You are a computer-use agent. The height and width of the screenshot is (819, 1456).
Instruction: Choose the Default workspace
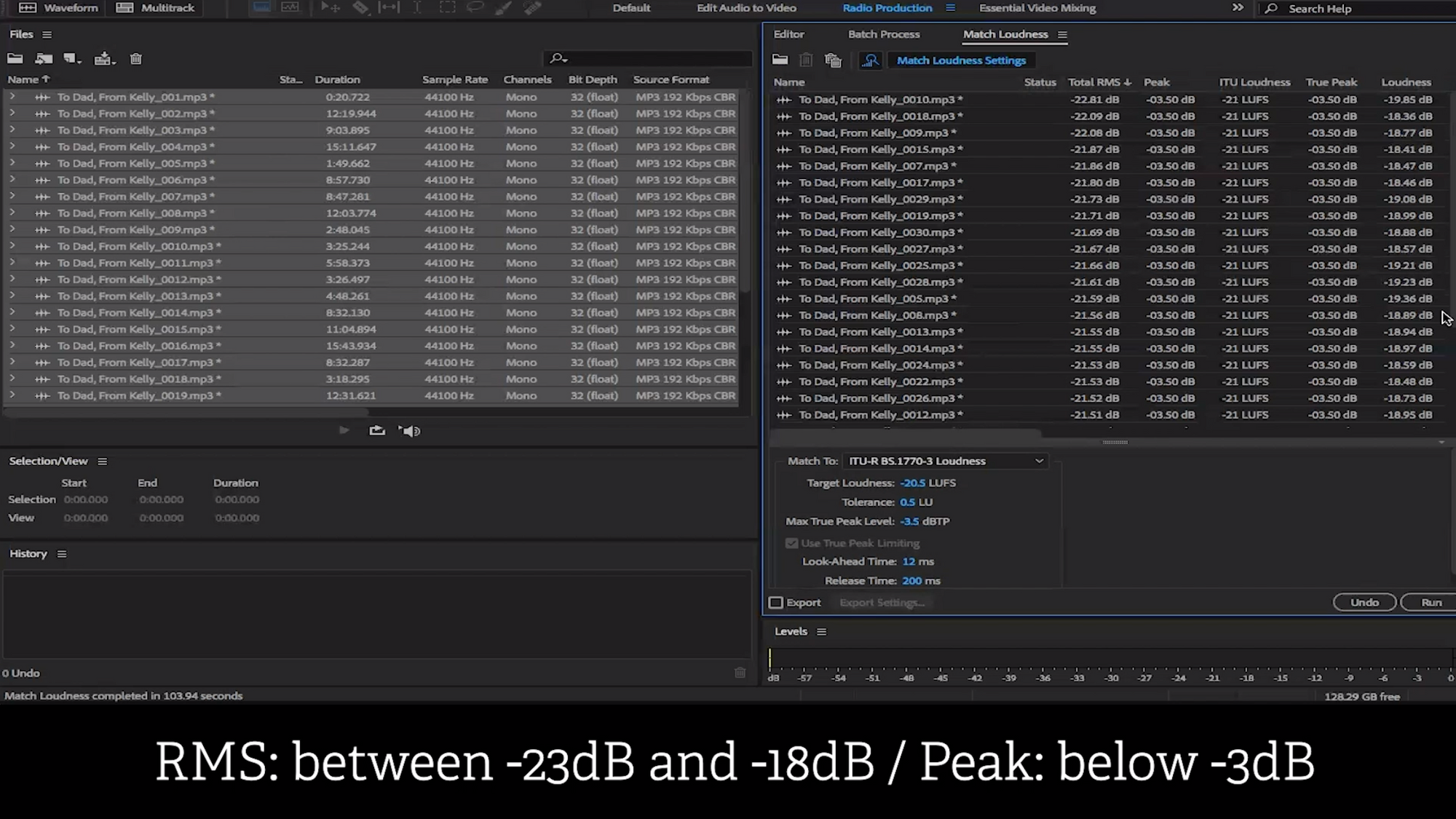pyautogui.click(x=631, y=8)
